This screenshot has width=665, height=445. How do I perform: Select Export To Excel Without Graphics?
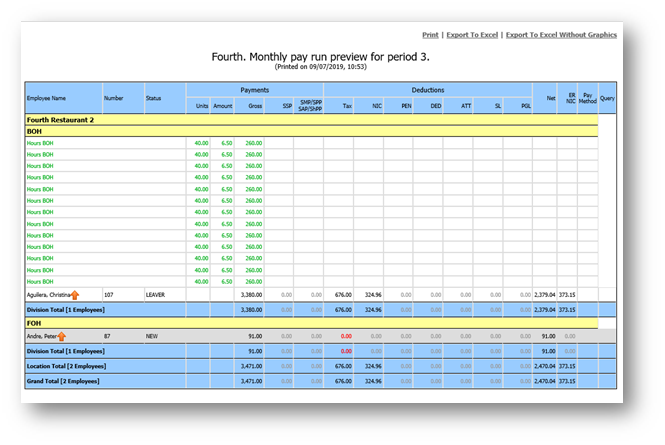561,34
